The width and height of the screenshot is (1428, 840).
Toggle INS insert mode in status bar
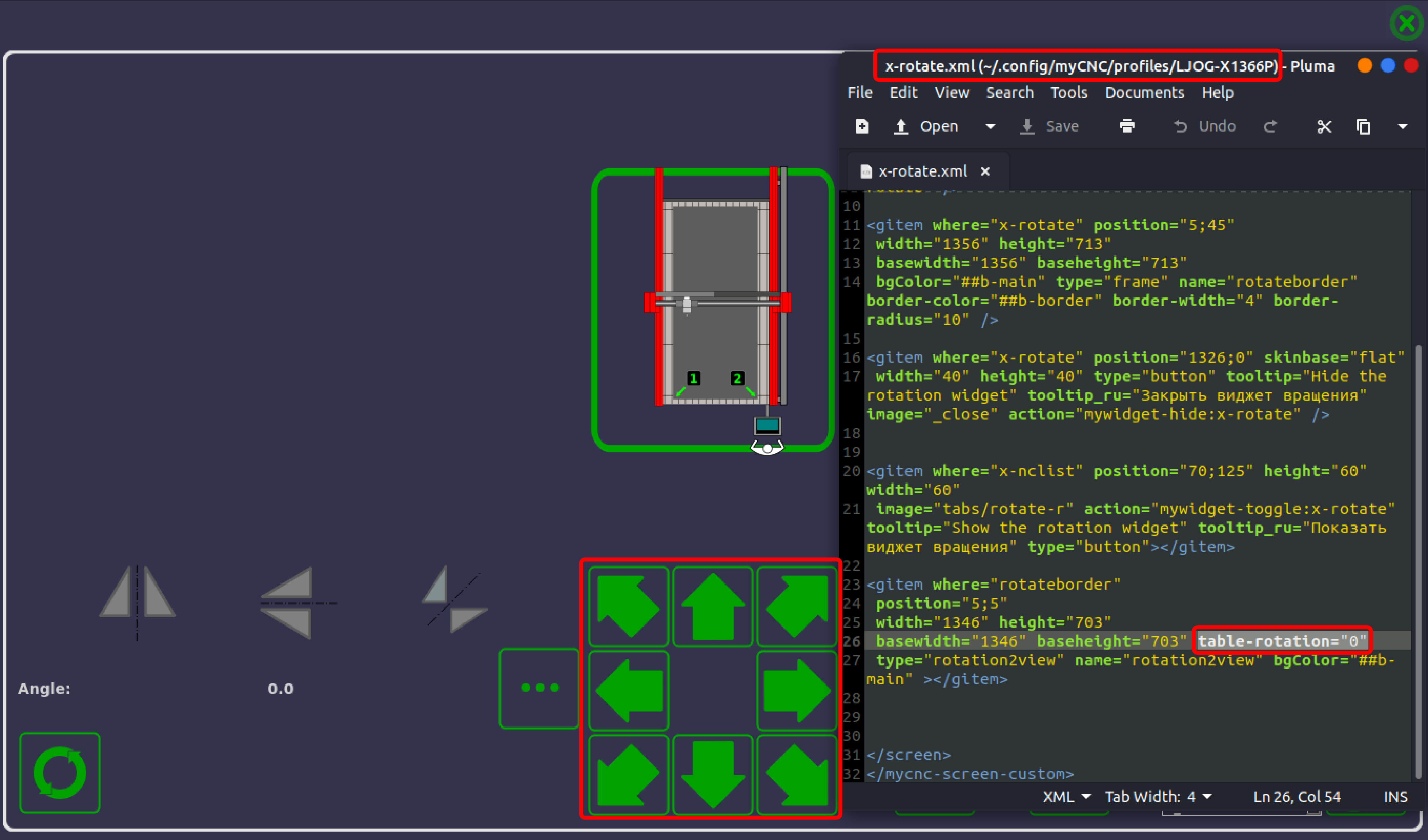(x=1395, y=797)
